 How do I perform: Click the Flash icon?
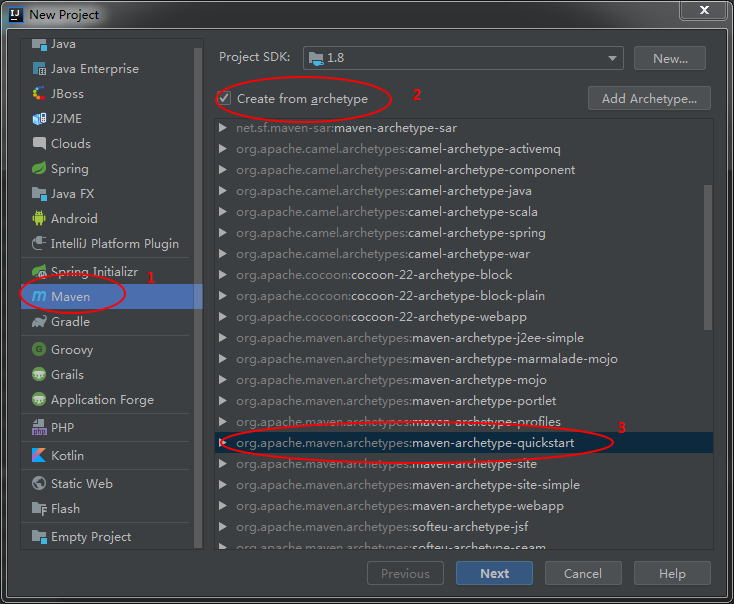point(39,508)
